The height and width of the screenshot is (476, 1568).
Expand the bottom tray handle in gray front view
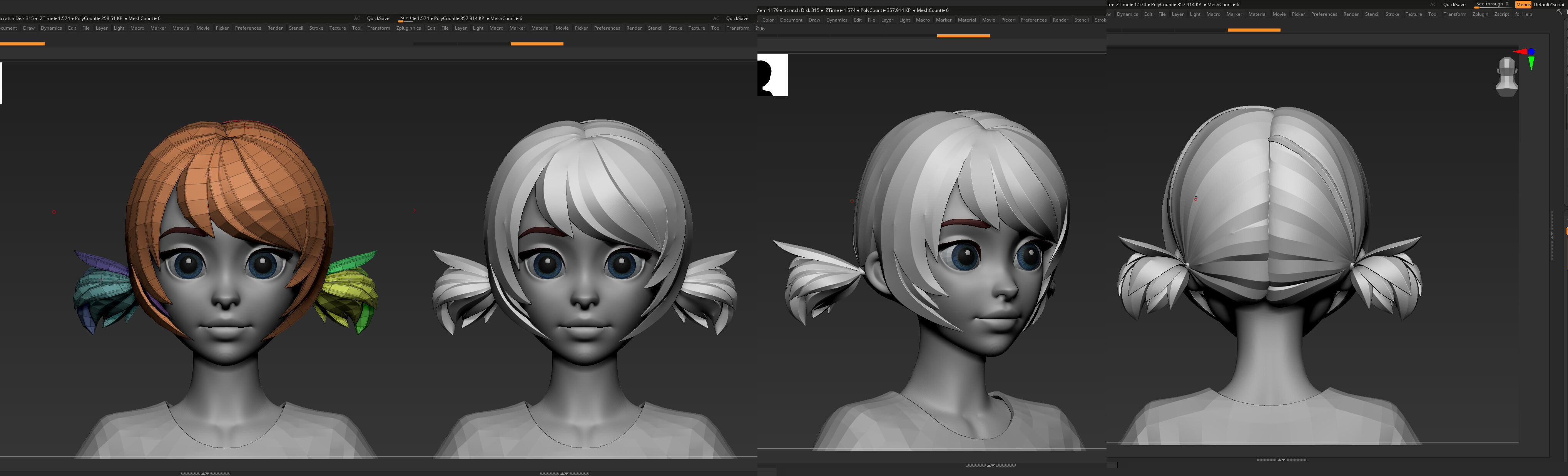pos(564,473)
